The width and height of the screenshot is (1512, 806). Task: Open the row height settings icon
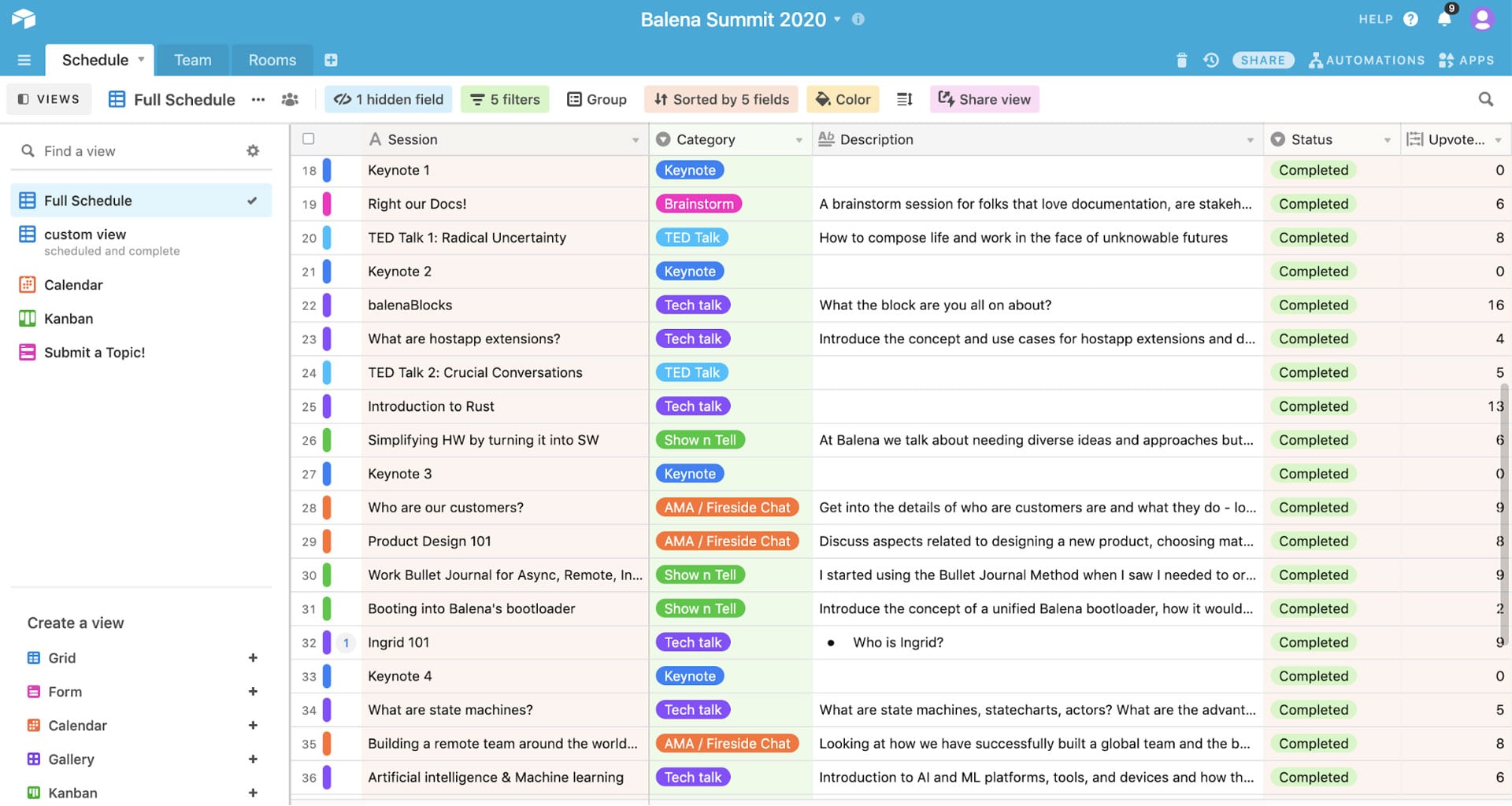pos(903,99)
